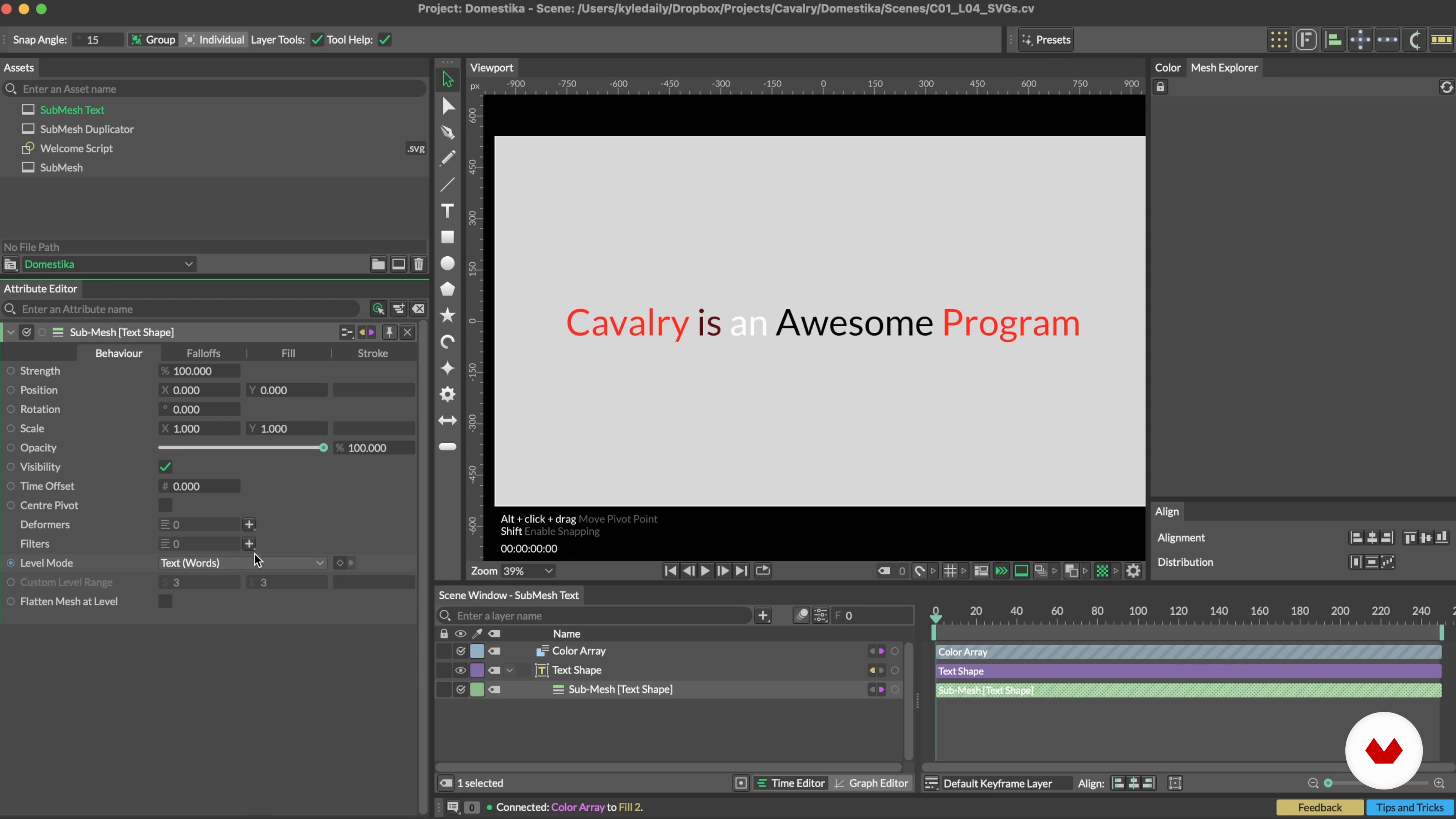1456x819 pixels.
Task: Toggle Individual snapping mode
Action: pyautogui.click(x=214, y=39)
